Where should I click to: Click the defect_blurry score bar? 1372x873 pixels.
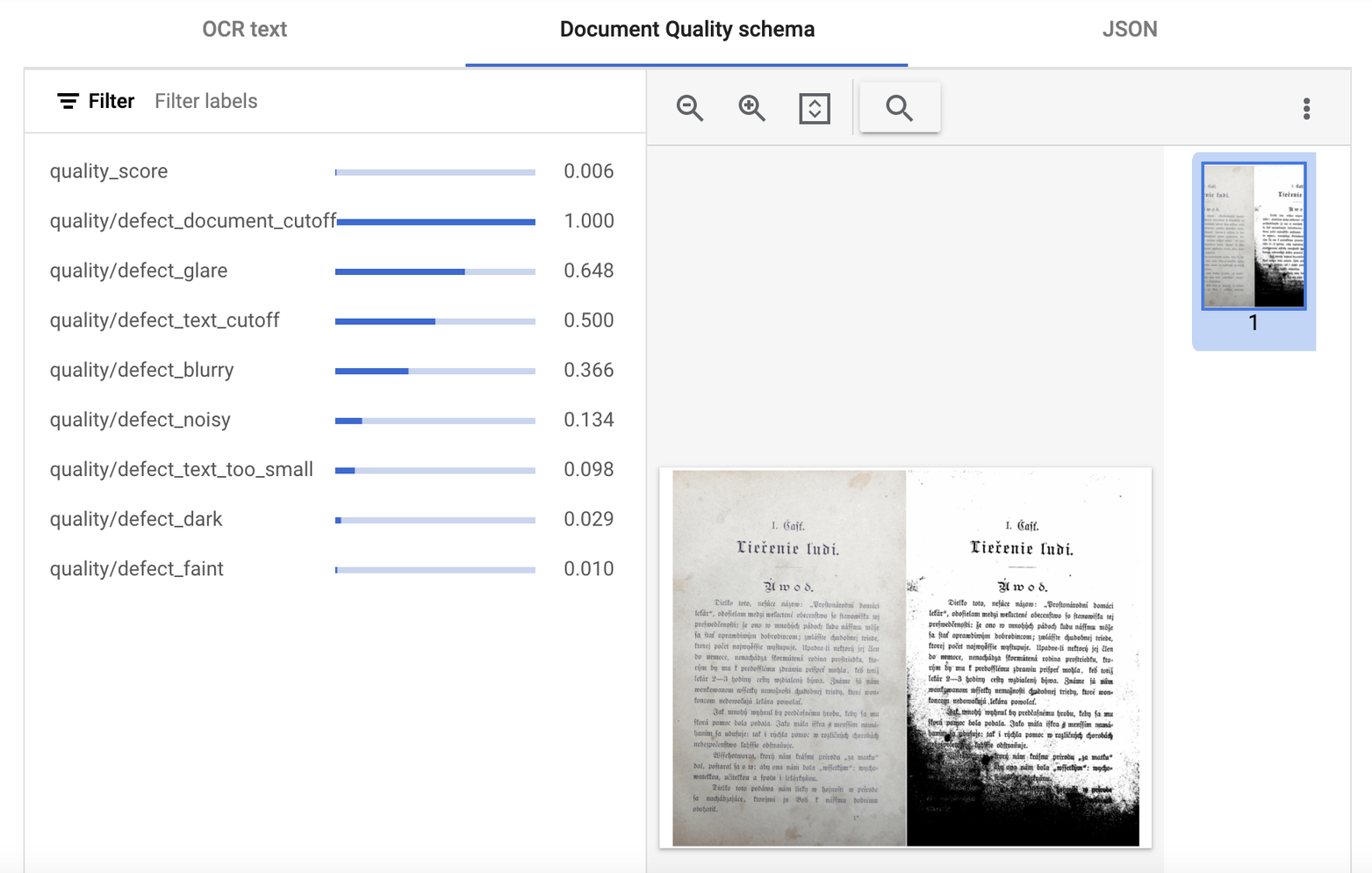(435, 371)
